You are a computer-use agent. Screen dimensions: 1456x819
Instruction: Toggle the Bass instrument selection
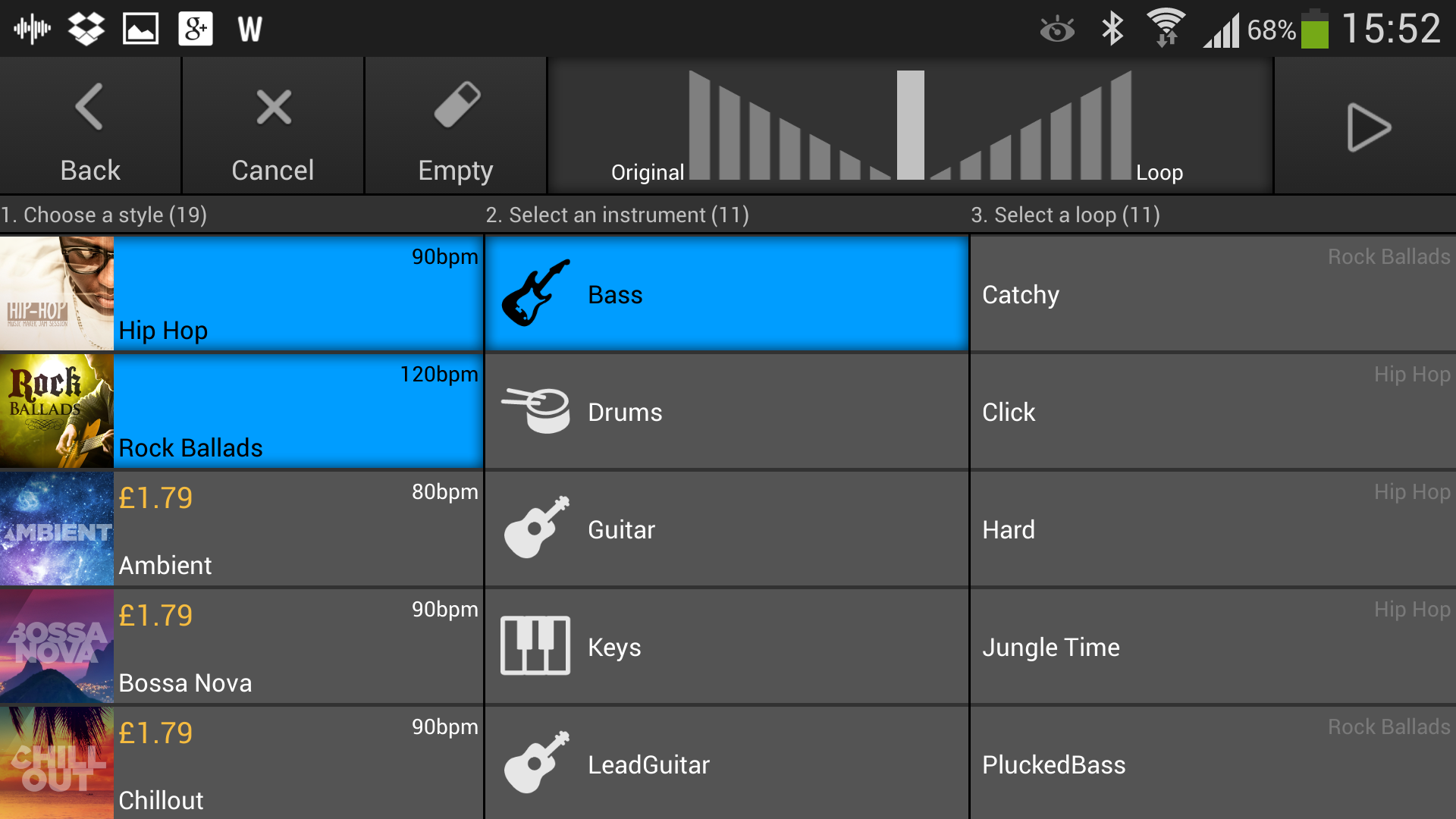726,294
